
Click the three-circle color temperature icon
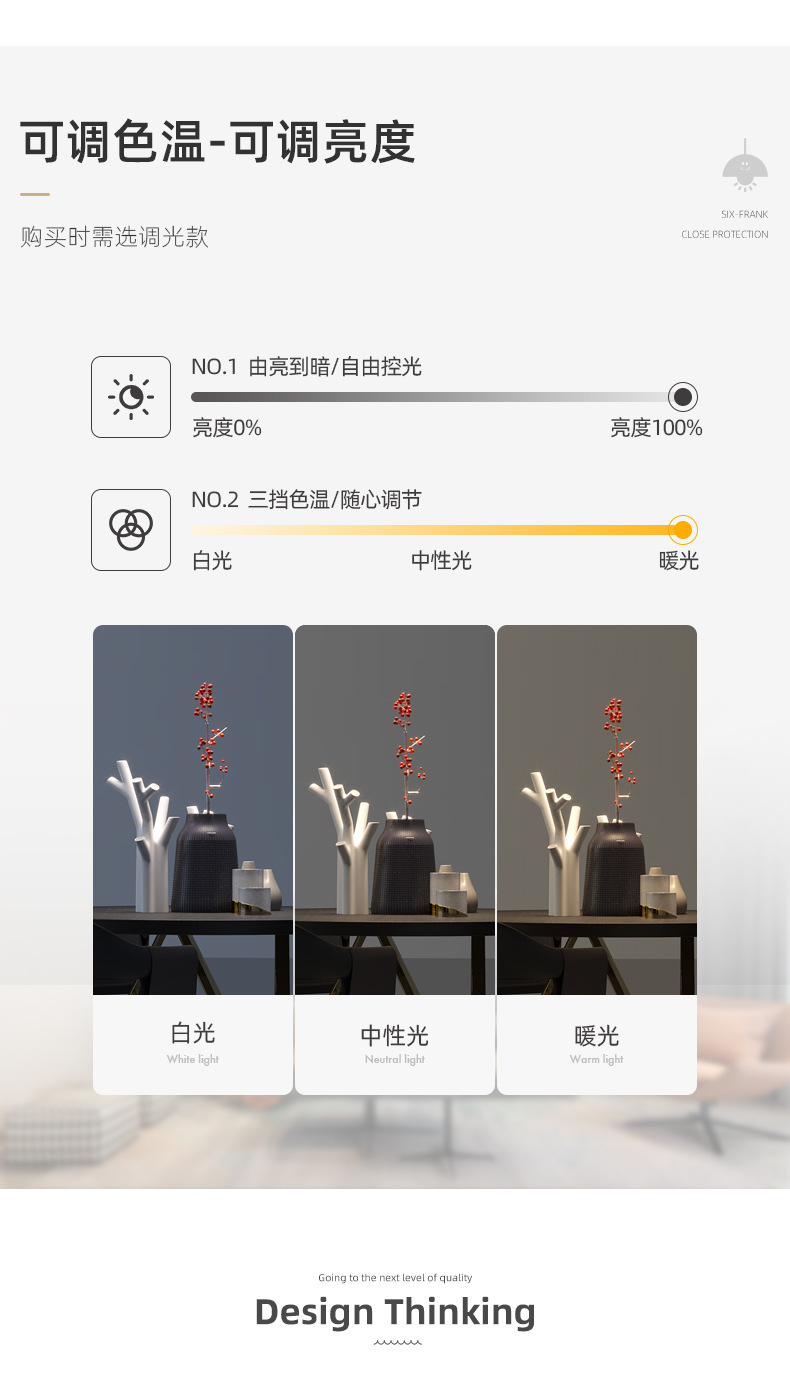click(x=131, y=530)
